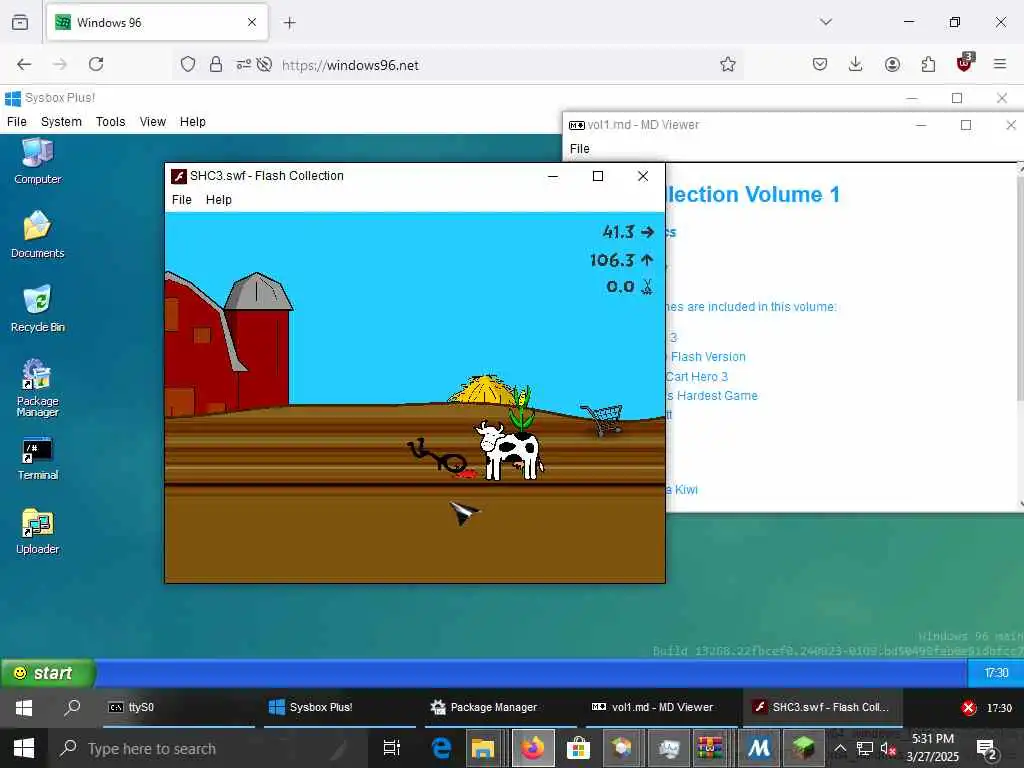Open the Documents folder icon
Viewport: 1024px width, 768px height.
coord(37,234)
